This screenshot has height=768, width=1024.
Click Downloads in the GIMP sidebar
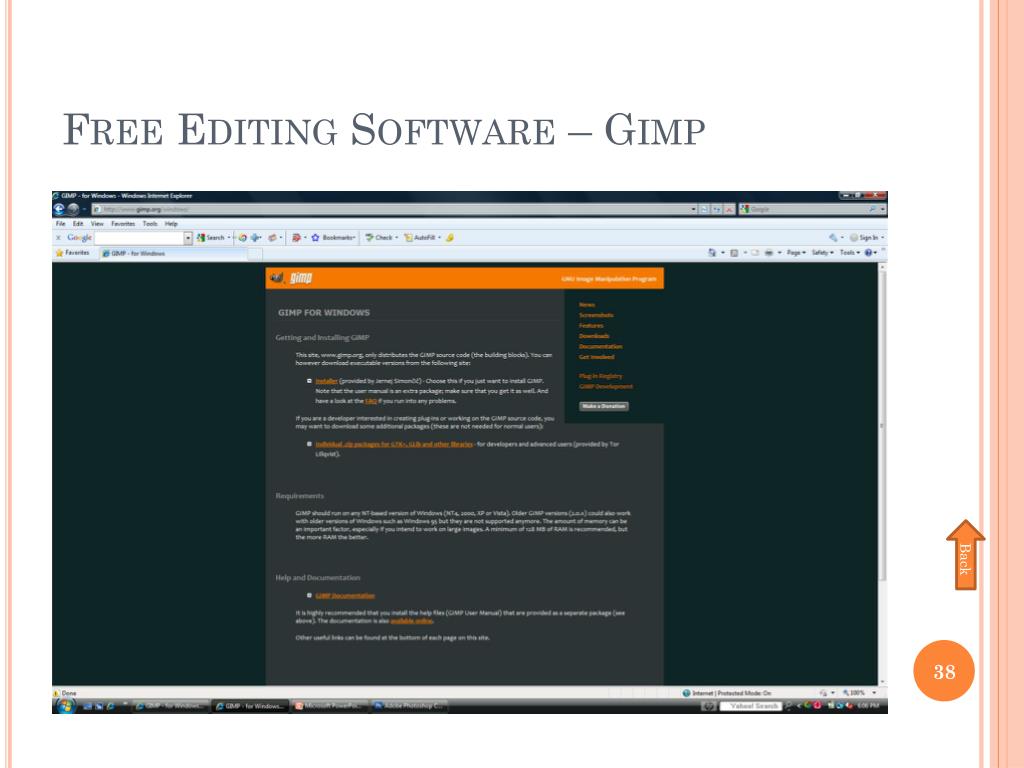[x=594, y=336]
